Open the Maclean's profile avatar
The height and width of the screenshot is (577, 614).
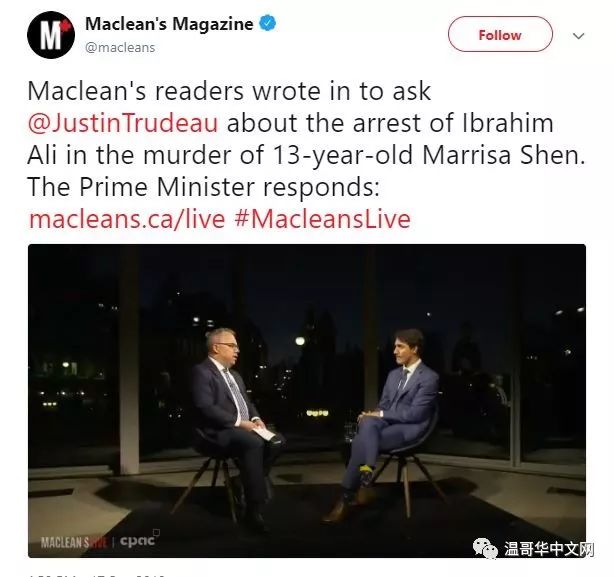(x=51, y=35)
